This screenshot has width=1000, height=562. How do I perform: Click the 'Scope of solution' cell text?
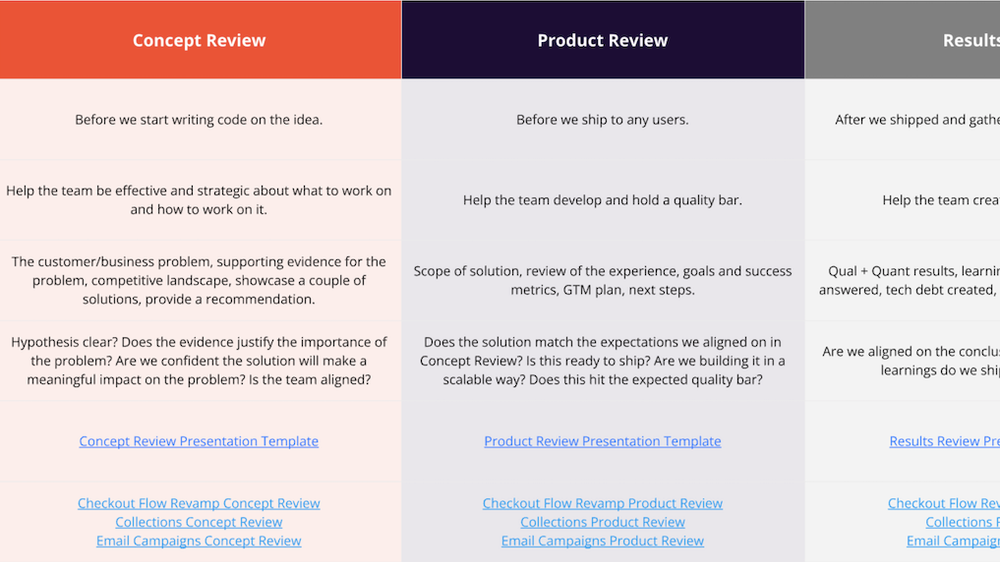602,280
